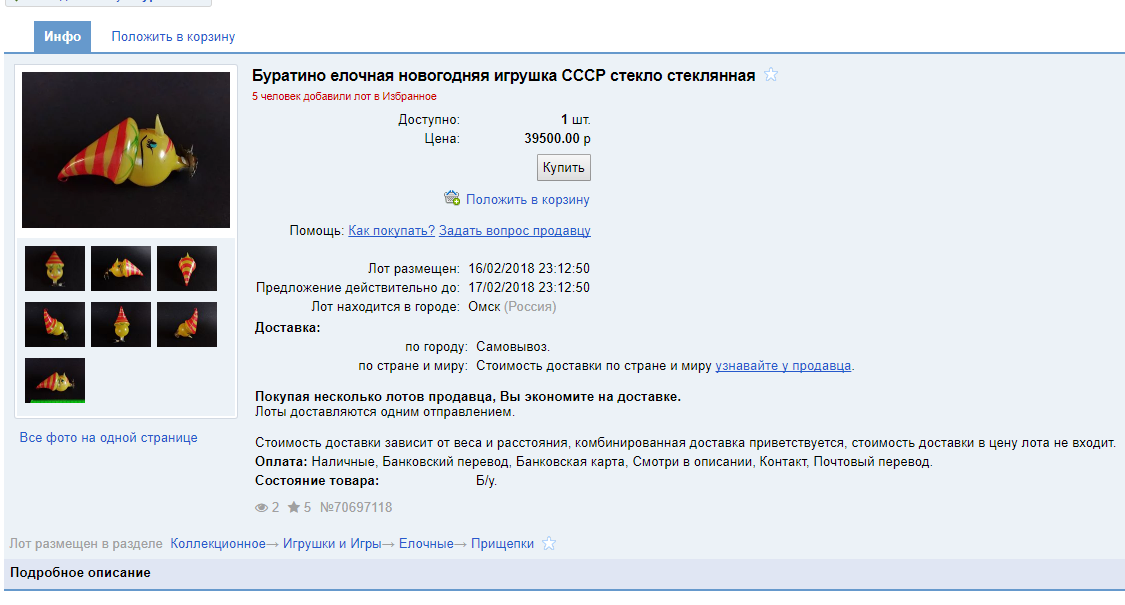Screen dimensions: 1125x605
Task: Open the Прищепки category link
Action: click(x=502, y=543)
